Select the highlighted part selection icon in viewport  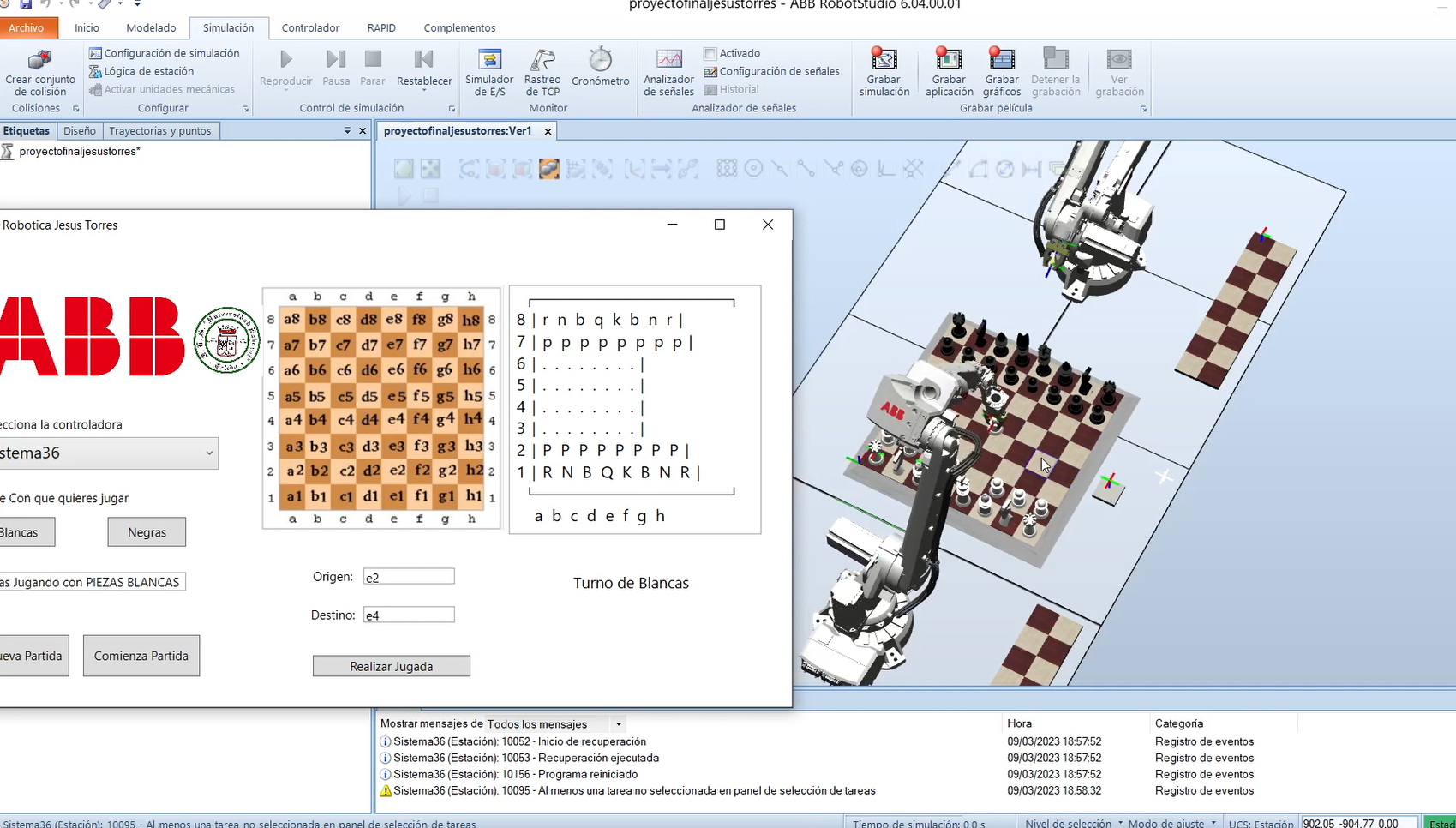click(549, 169)
